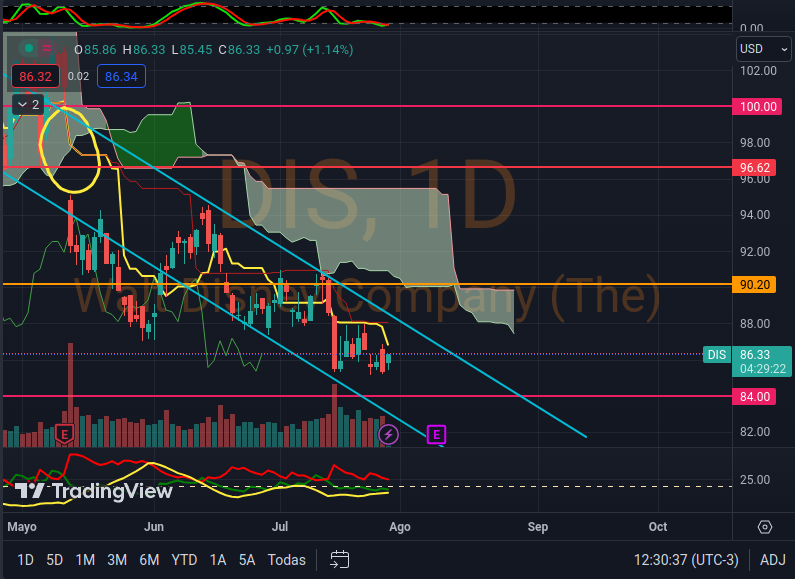Click the red 86.32 sell price button

33,75
